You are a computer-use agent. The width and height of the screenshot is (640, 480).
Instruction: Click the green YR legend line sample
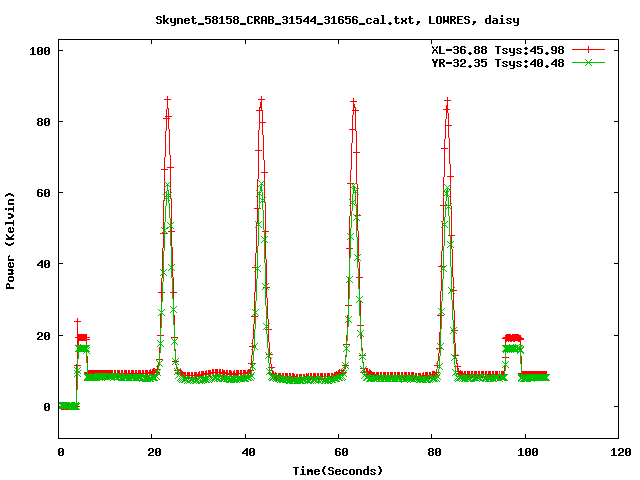[x=588, y=62]
